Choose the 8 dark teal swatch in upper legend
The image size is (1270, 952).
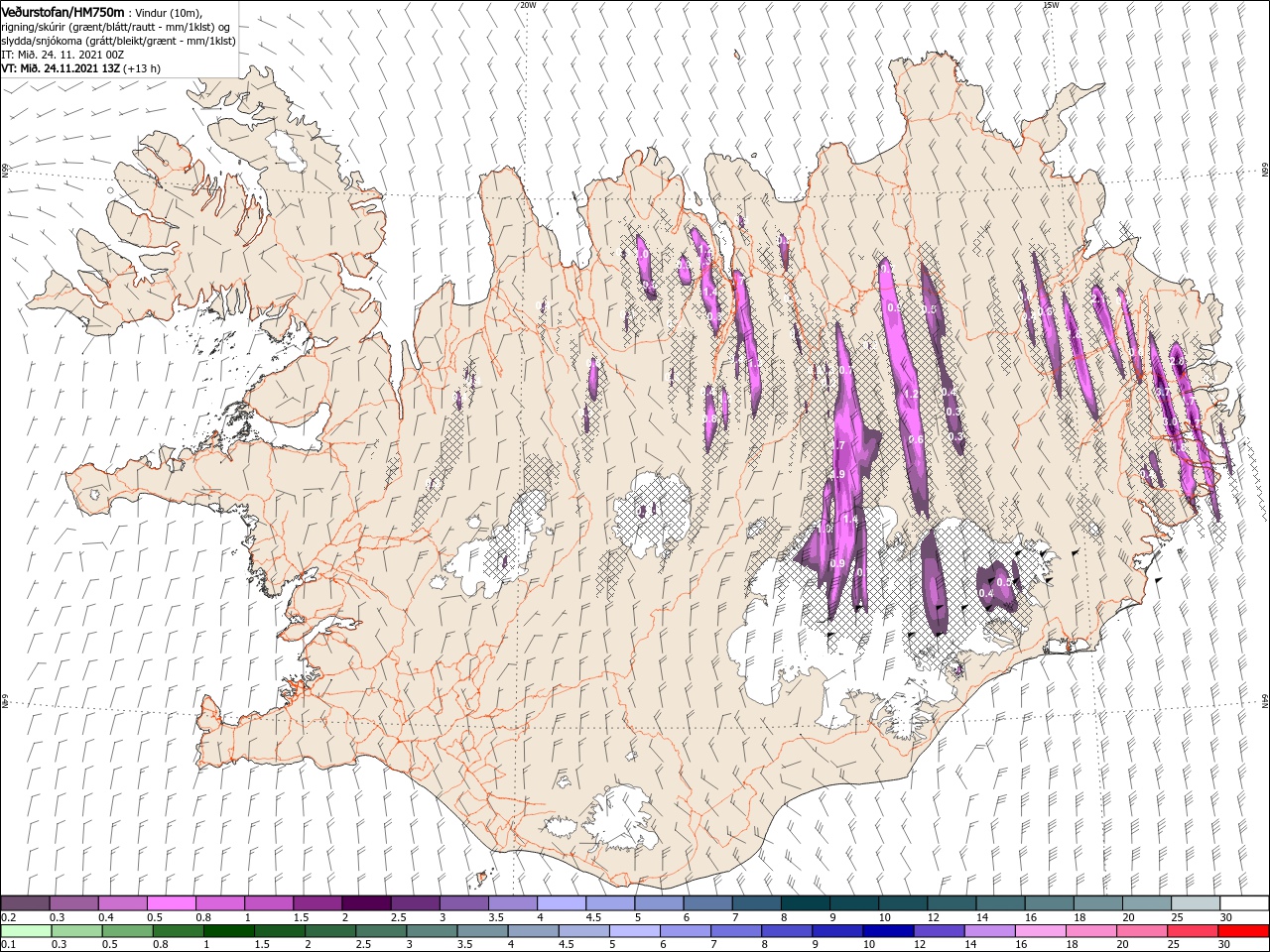pos(805,903)
